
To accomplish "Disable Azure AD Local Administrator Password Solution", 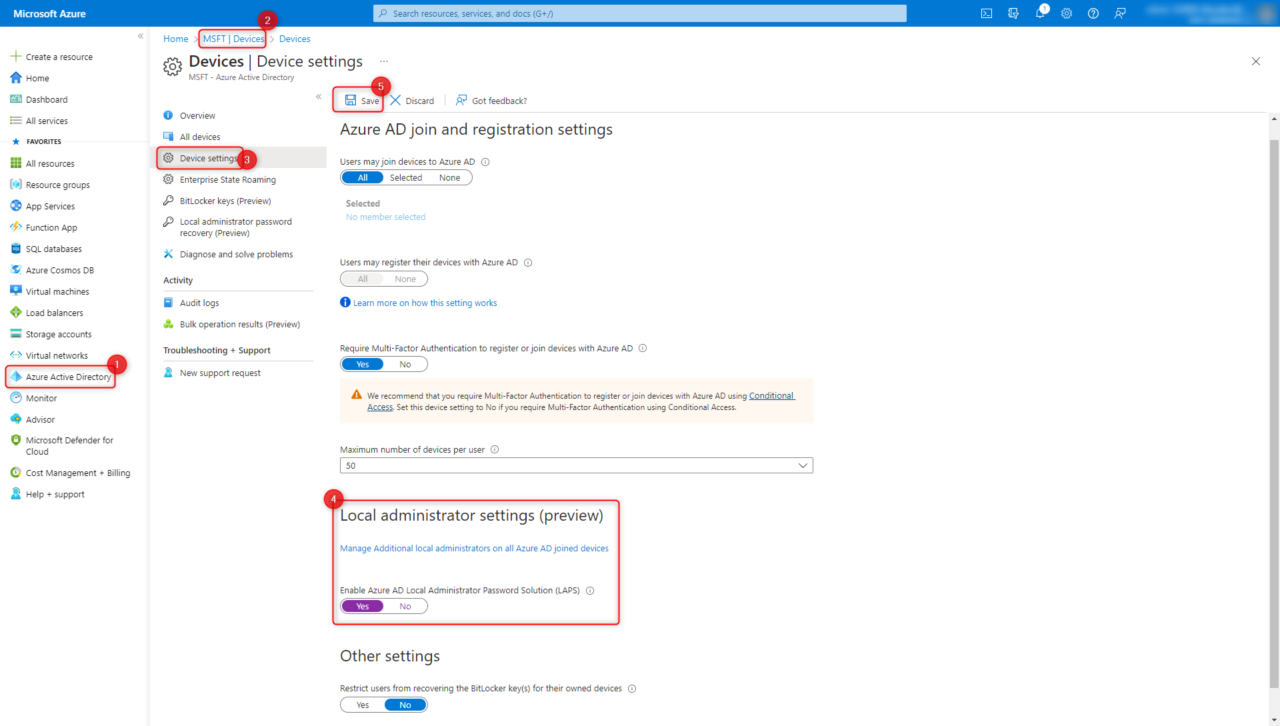I will point(406,605).
